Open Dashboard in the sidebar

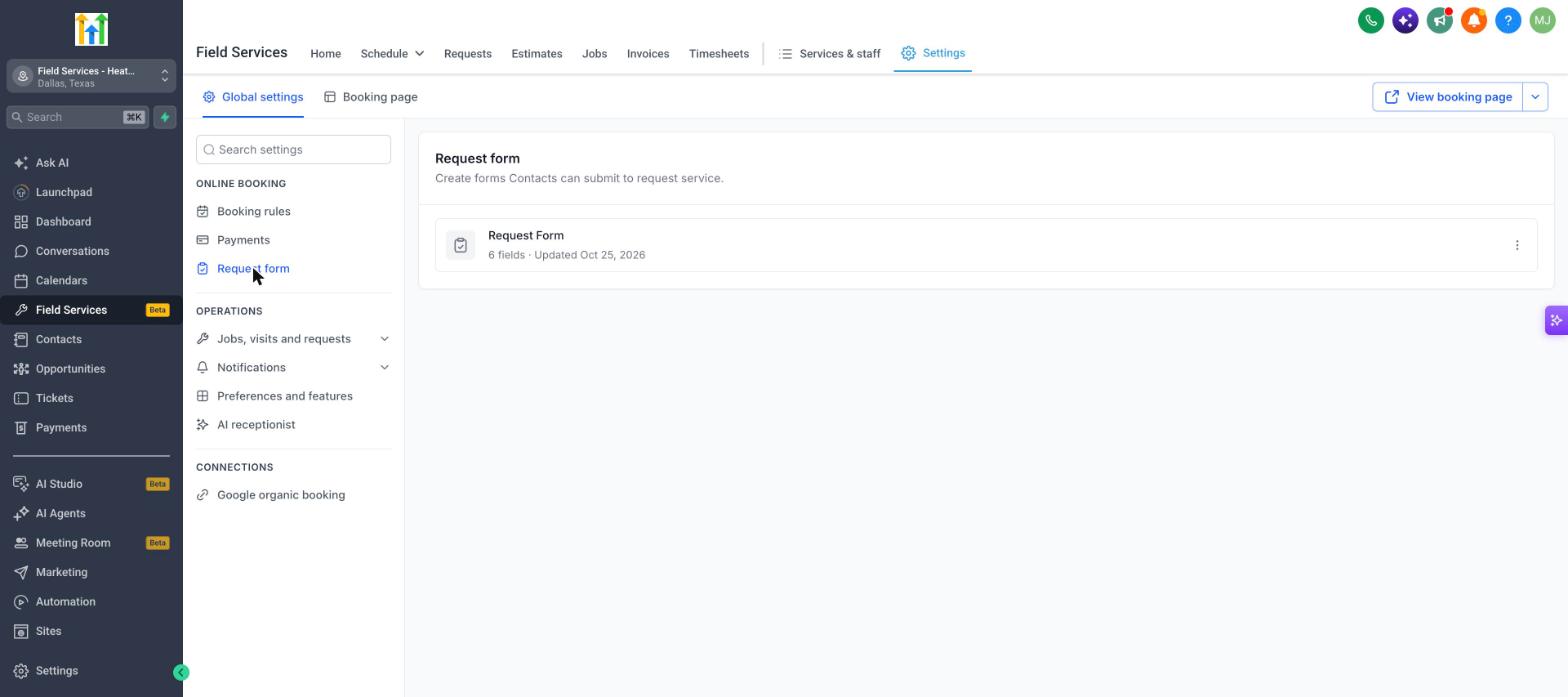pos(91,222)
